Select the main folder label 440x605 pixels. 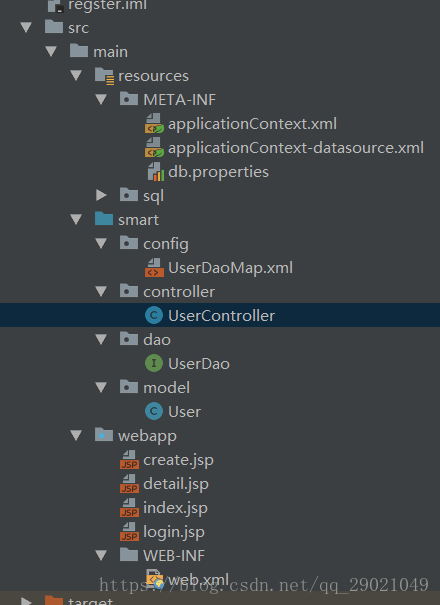[110, 52]
